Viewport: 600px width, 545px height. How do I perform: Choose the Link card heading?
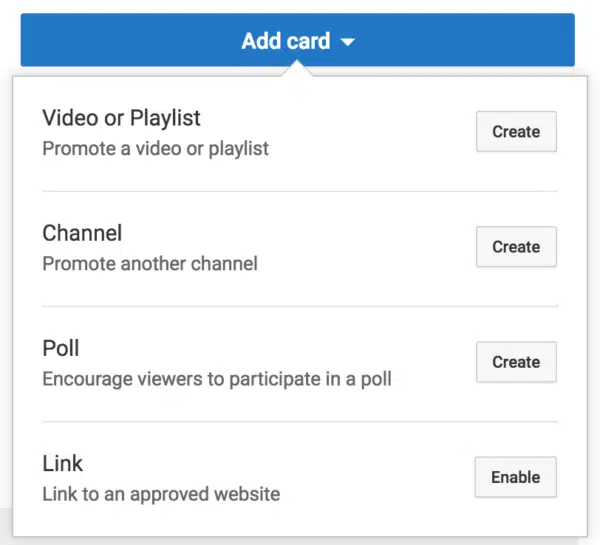point(63,463)
